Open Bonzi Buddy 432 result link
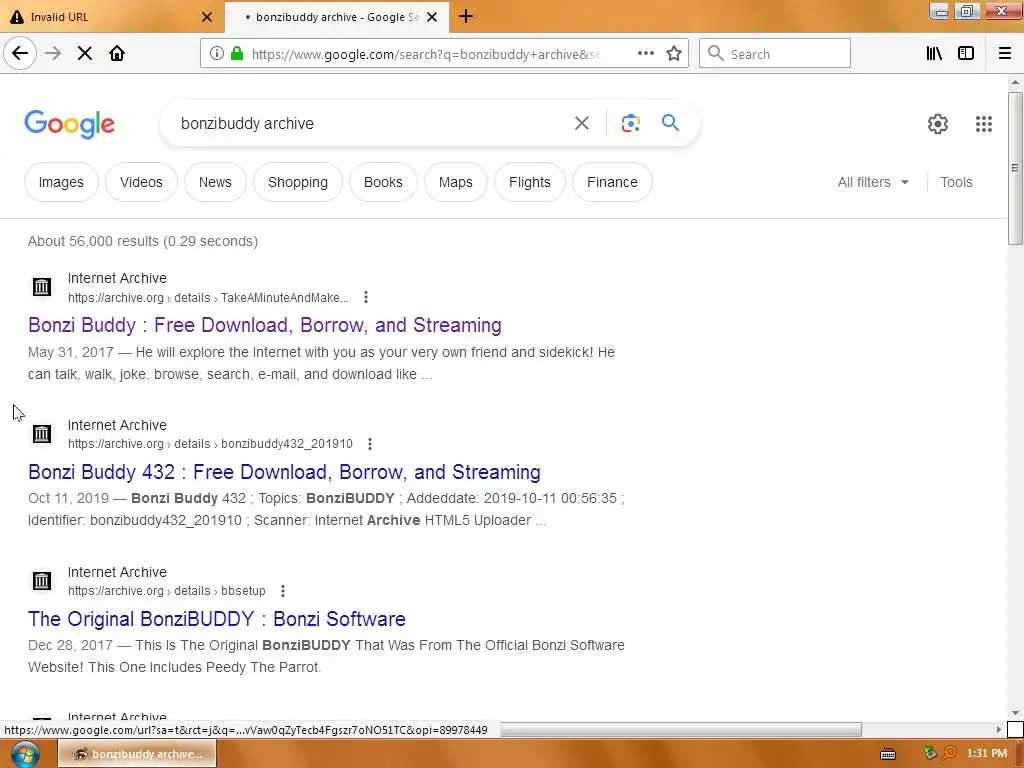This screenshot has height=768, width=1024. (284, 472)
